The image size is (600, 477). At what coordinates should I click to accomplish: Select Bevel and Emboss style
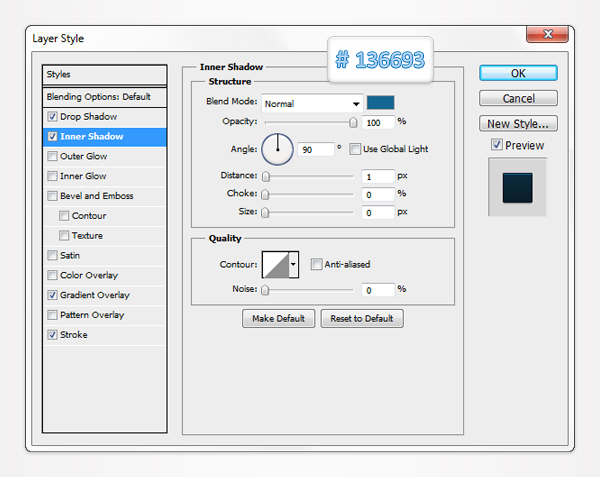97,196
